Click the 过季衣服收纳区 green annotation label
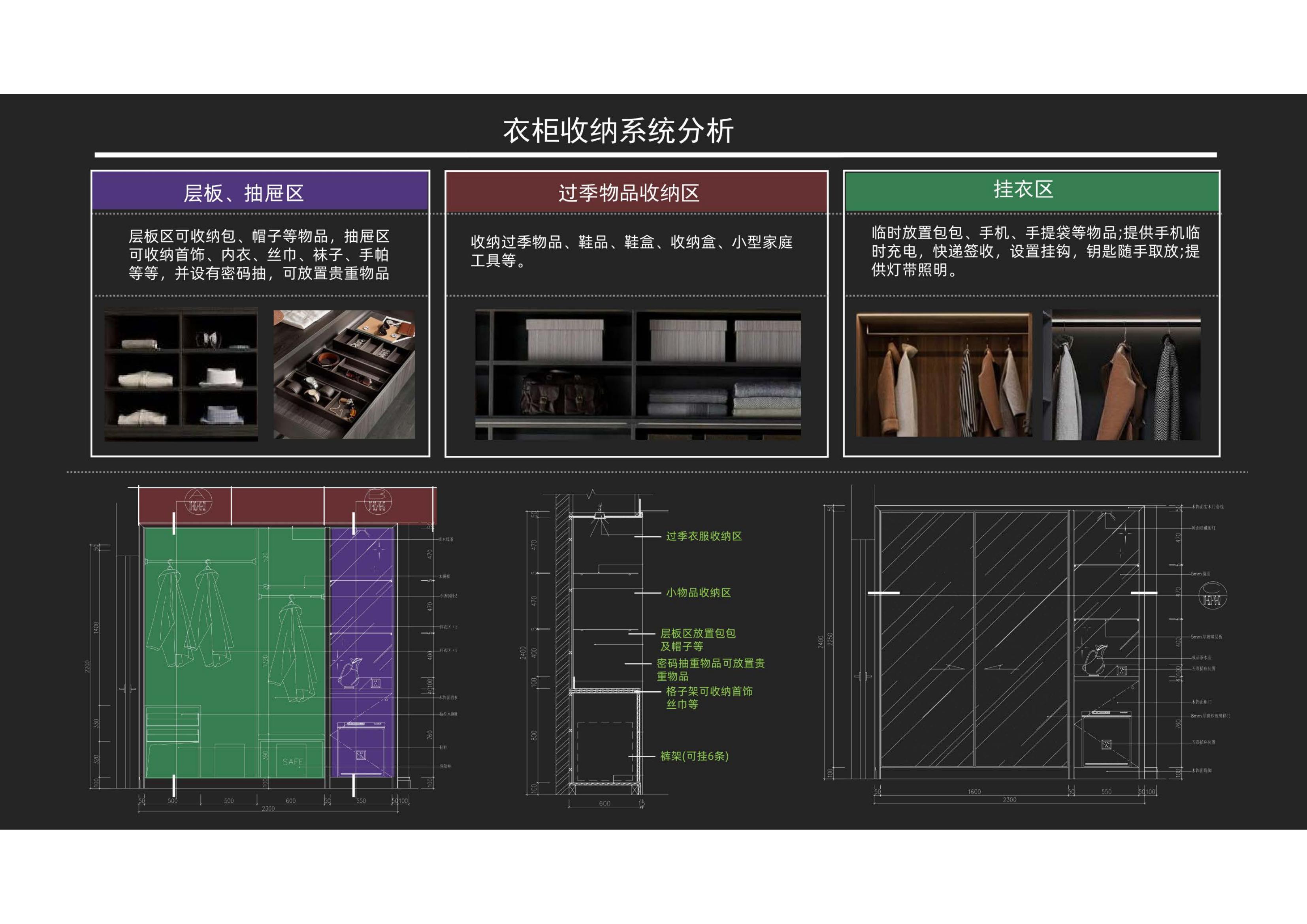 [704, 536]
